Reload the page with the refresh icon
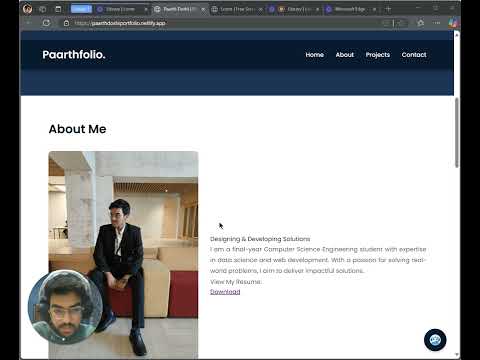Screen dimensions: 480x360 click(x=46, y=23)
